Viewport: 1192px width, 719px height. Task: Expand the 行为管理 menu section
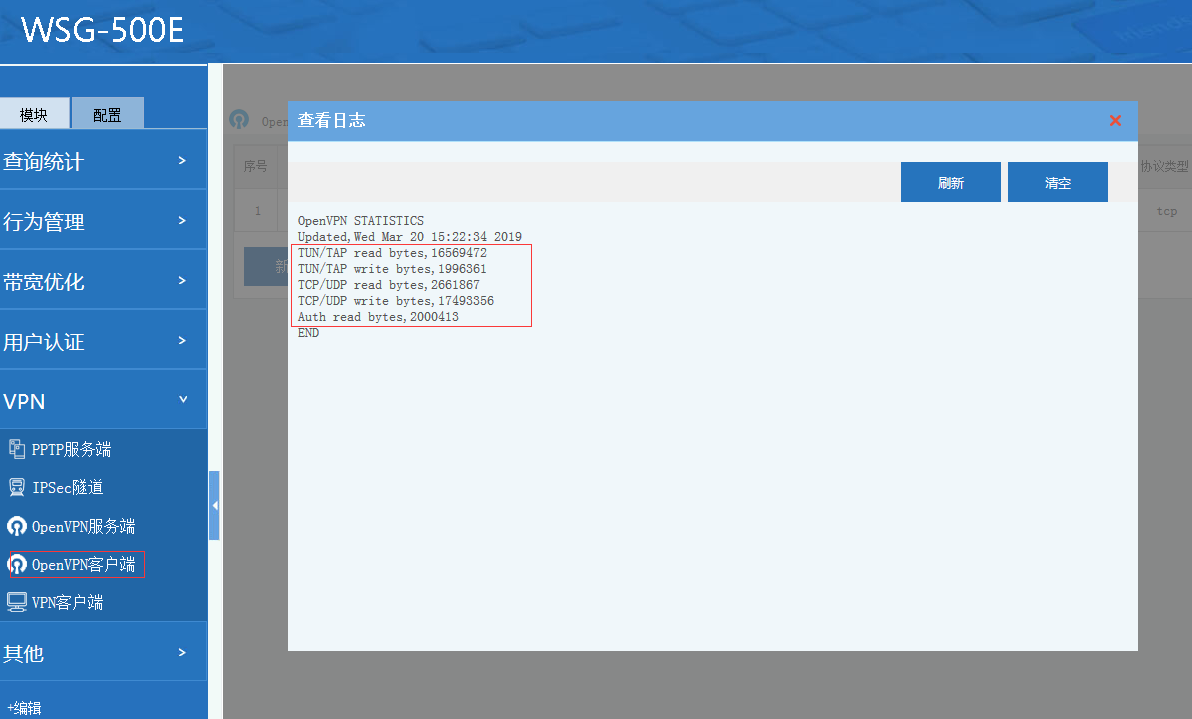click(103, 221)
